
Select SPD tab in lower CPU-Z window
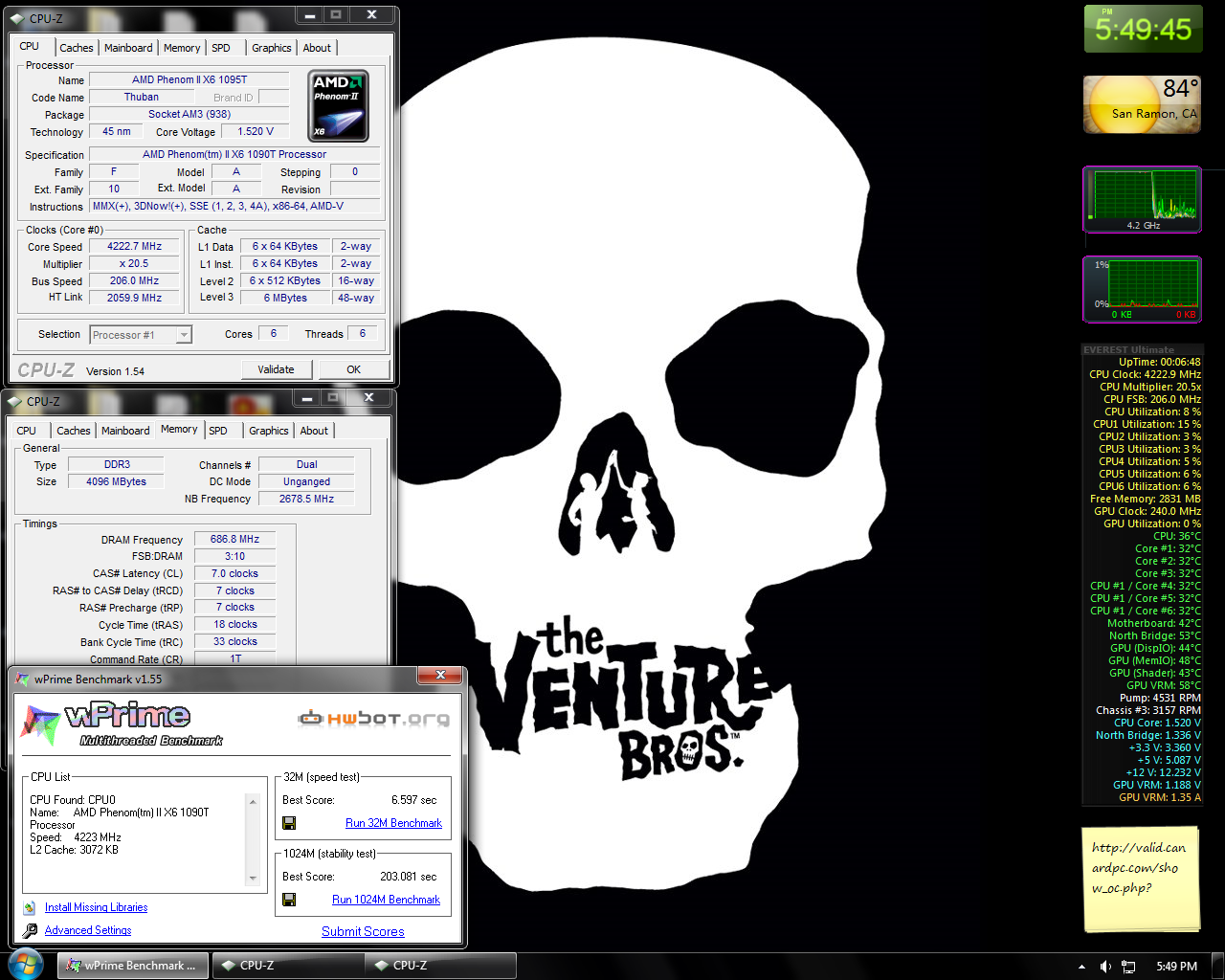tap(218, 431)
